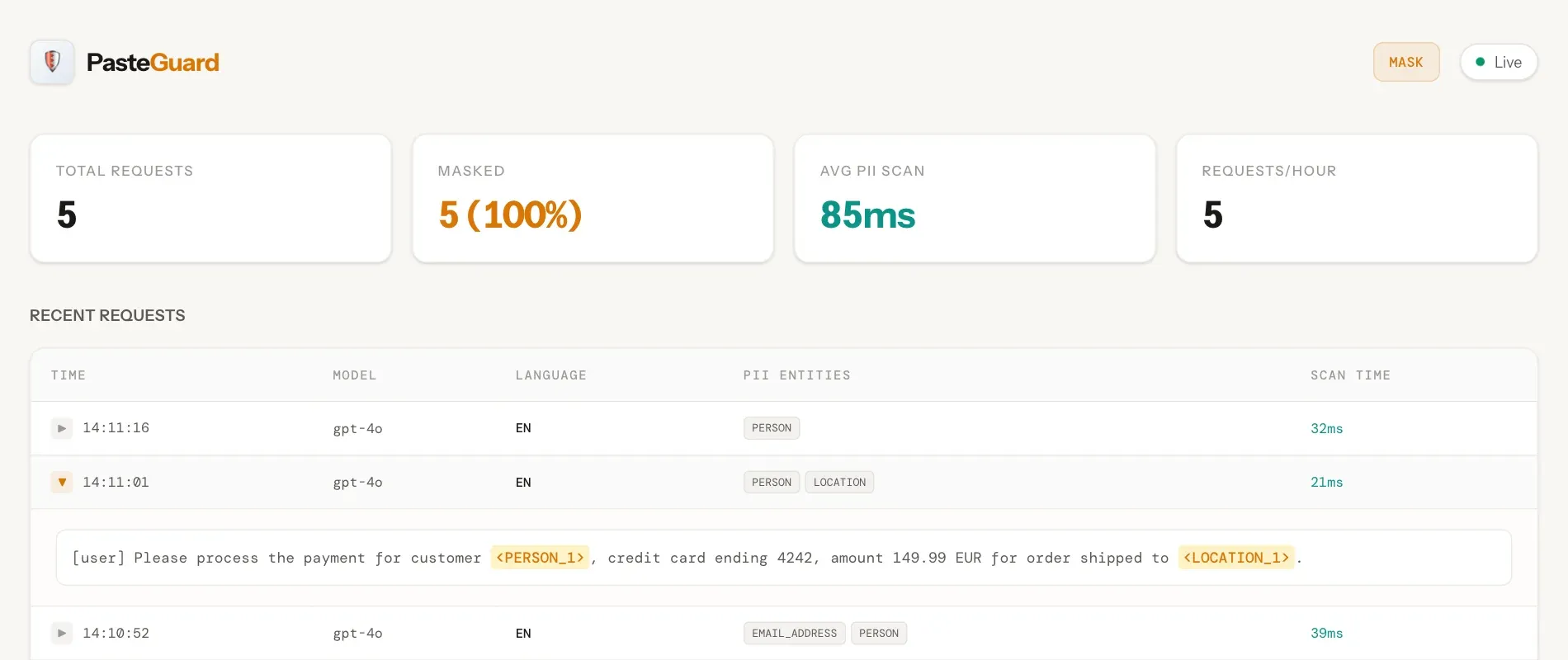The image size is (1568, 660).
Task: Click gpt-4o in the 14:10:52 row
Action: [357, 633]
